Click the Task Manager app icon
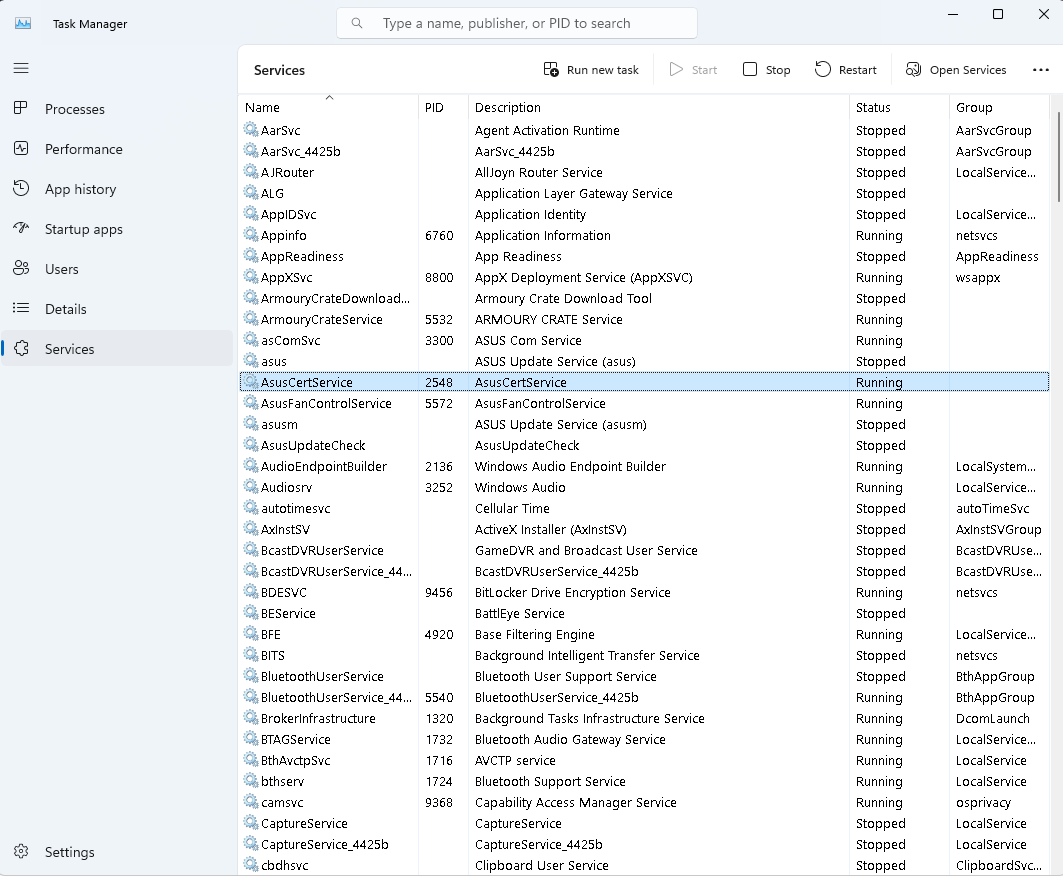The width and height of the screenshot is (1063, 877). [22, 23]
